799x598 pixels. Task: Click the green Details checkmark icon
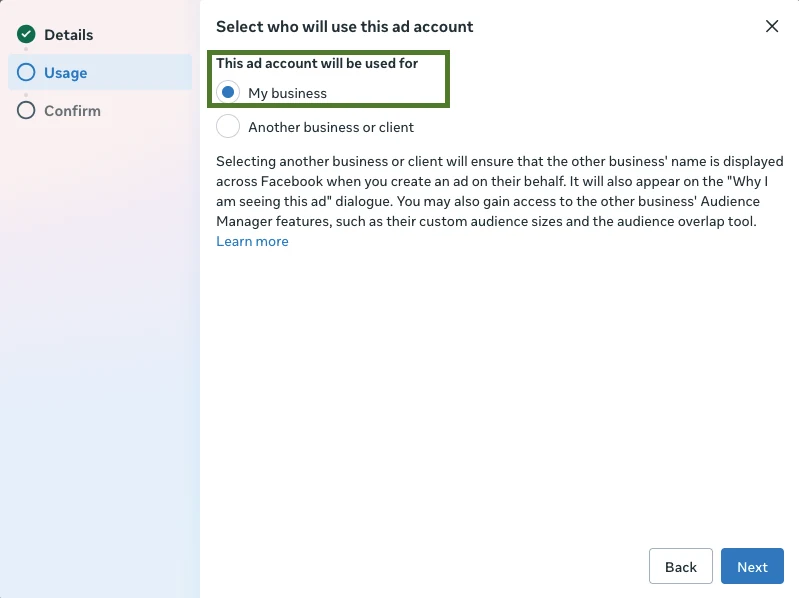pyautogui.click(x=26, y=35)
